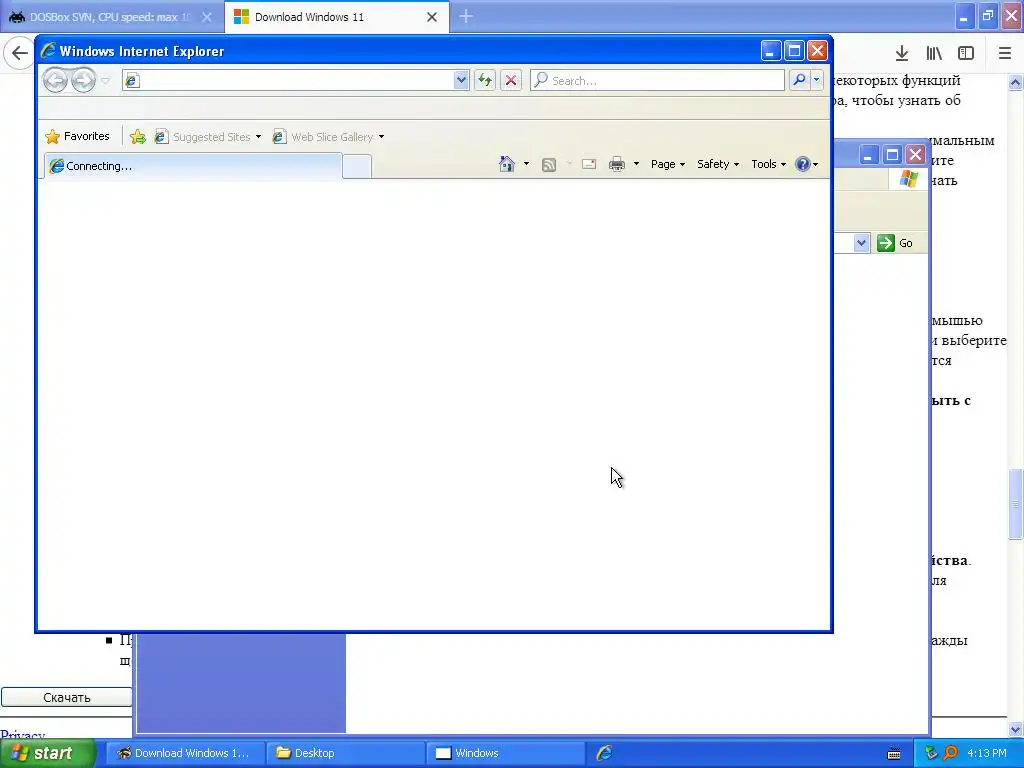Click the system tray keyboard icon
The width and height of the screenshot is (1024, 768).
coord(894,754)
